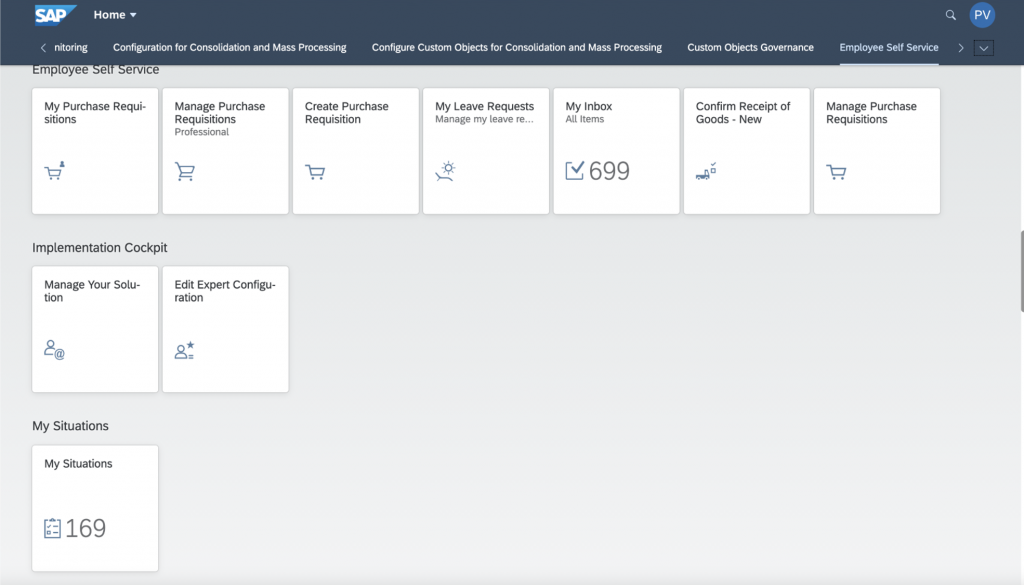Open the tab overflow dropdown chevron
Viewport: 1024px width, 585px height.
[x=984, y=48]
